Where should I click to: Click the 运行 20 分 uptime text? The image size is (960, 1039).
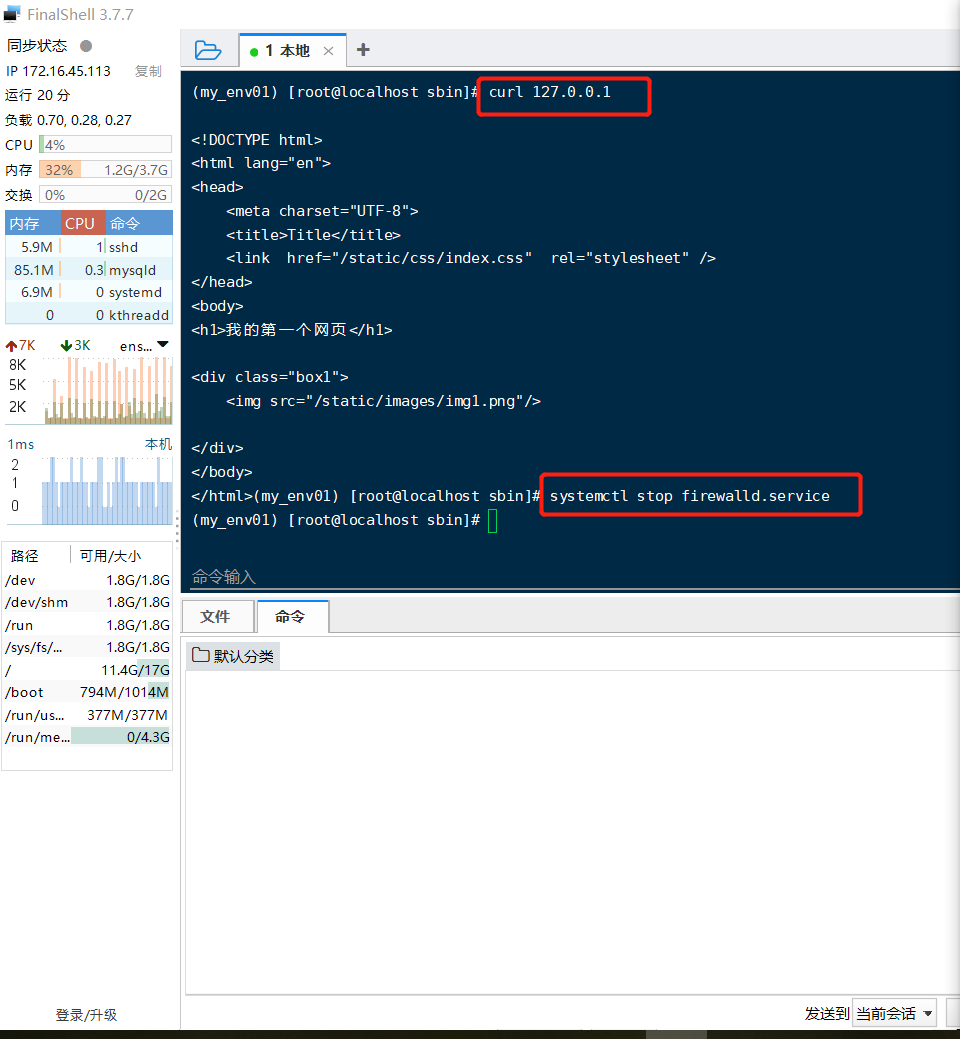click(38, 95)
